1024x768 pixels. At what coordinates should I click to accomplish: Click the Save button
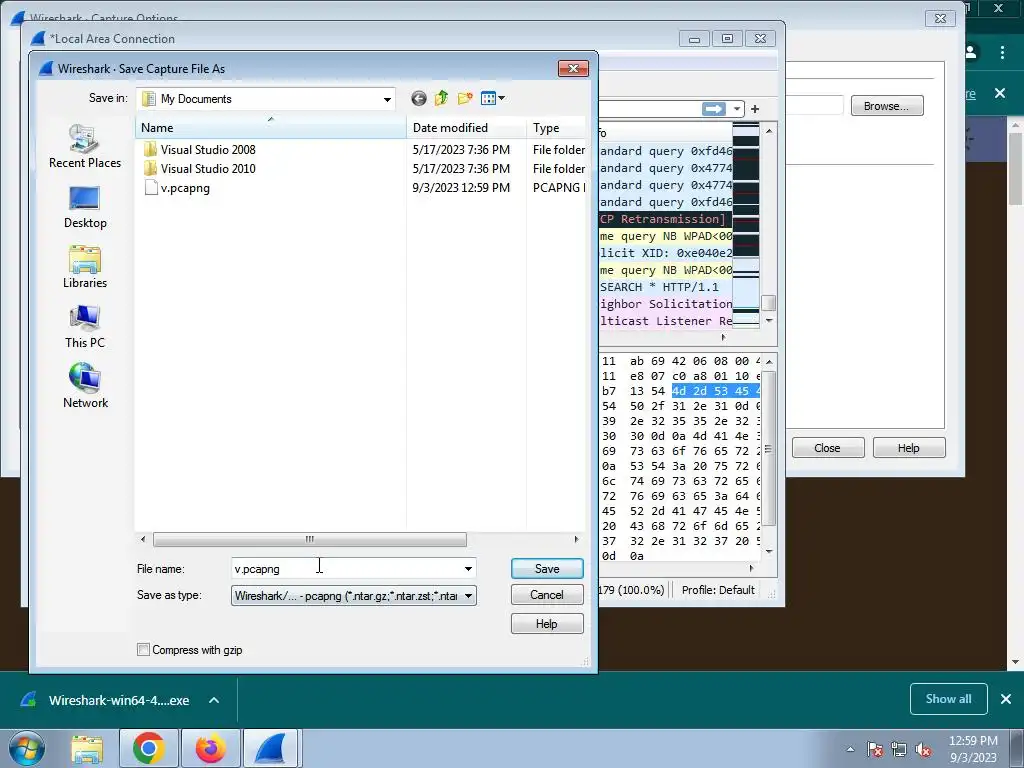coord(547,569)
